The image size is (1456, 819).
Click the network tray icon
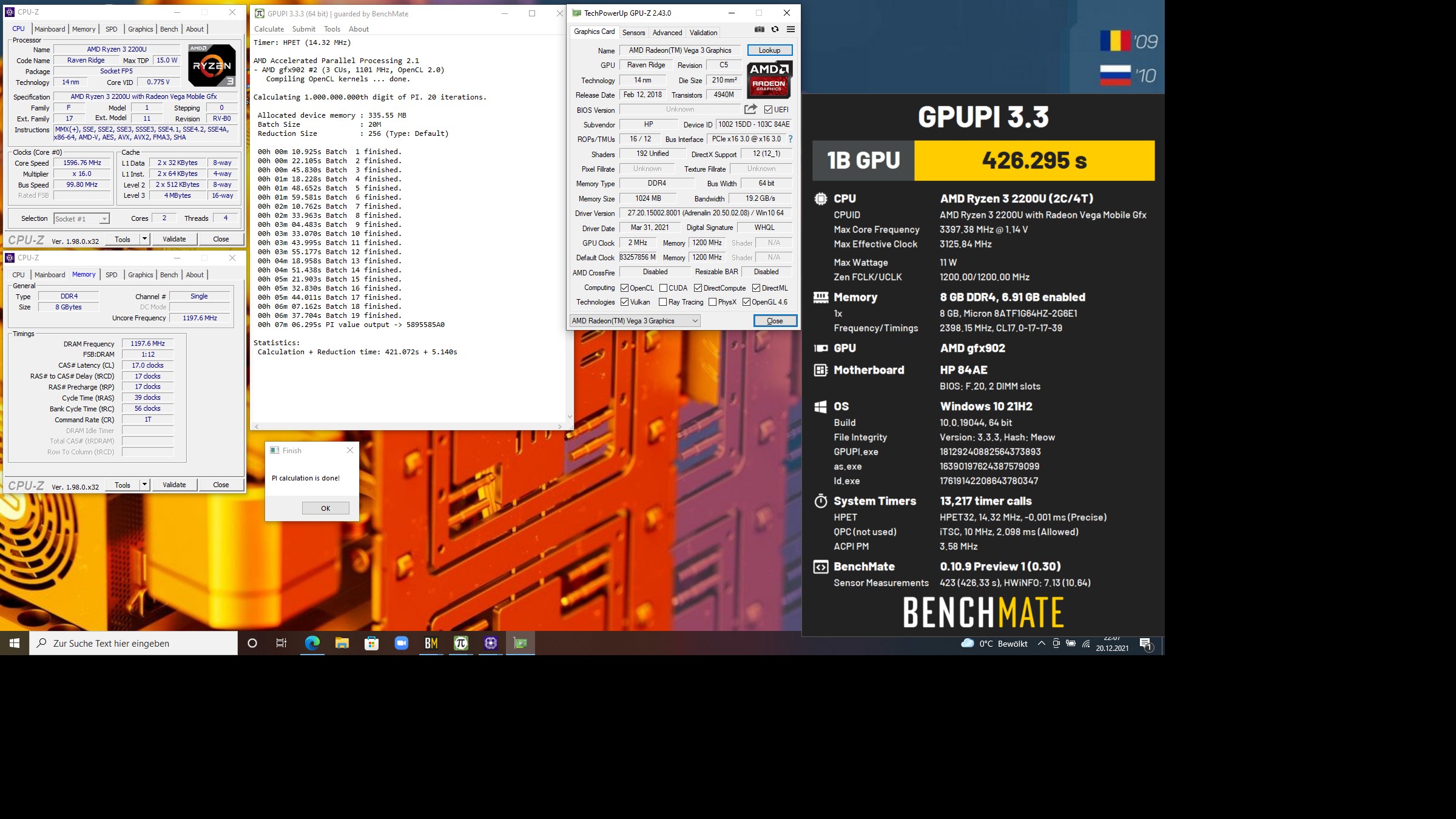click(1086, 644)
